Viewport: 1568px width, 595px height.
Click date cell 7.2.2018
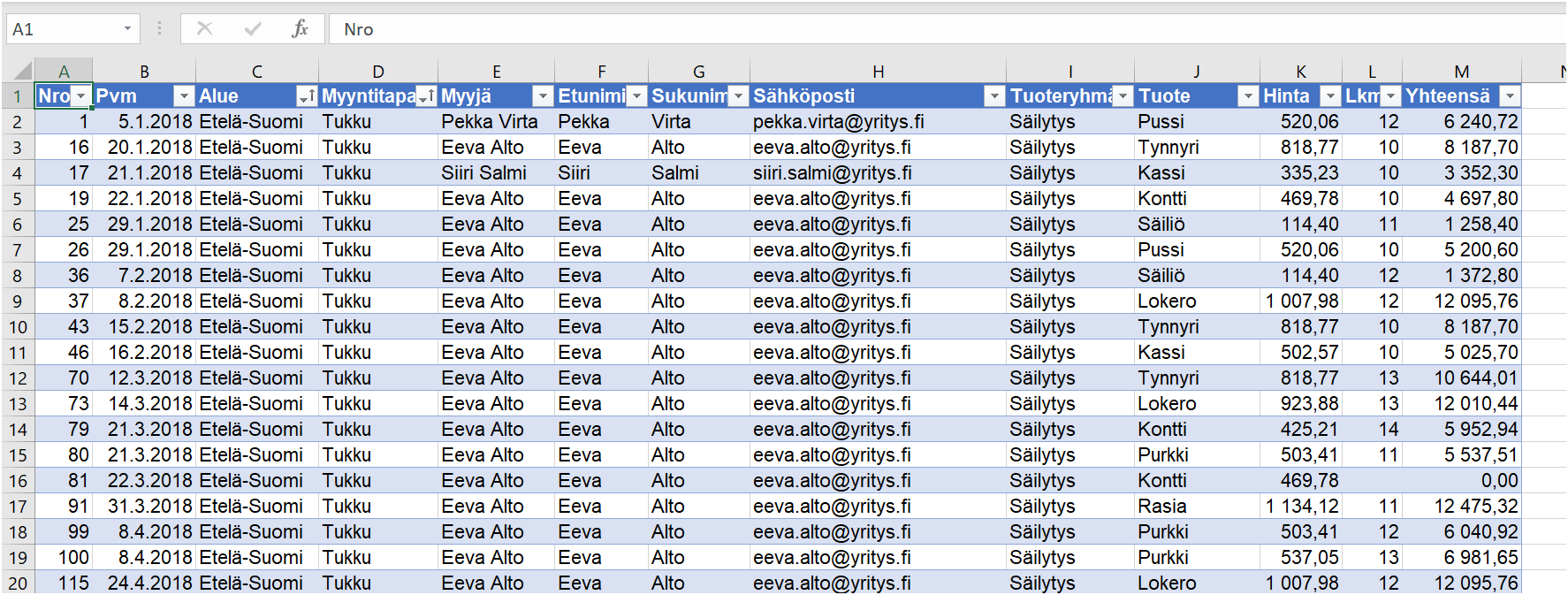point(144,276)
